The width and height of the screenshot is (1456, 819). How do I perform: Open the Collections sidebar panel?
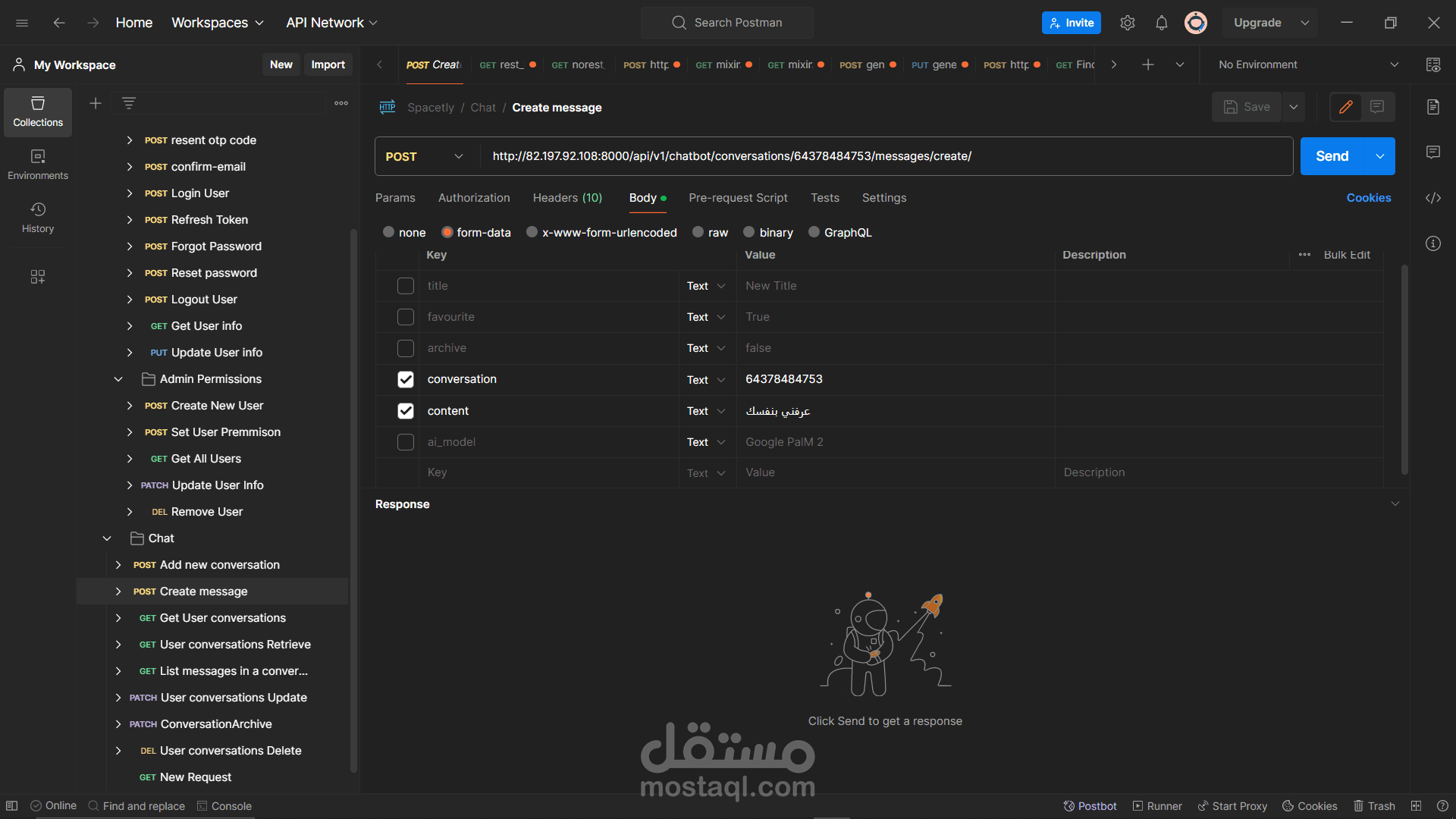pos(38,112)
